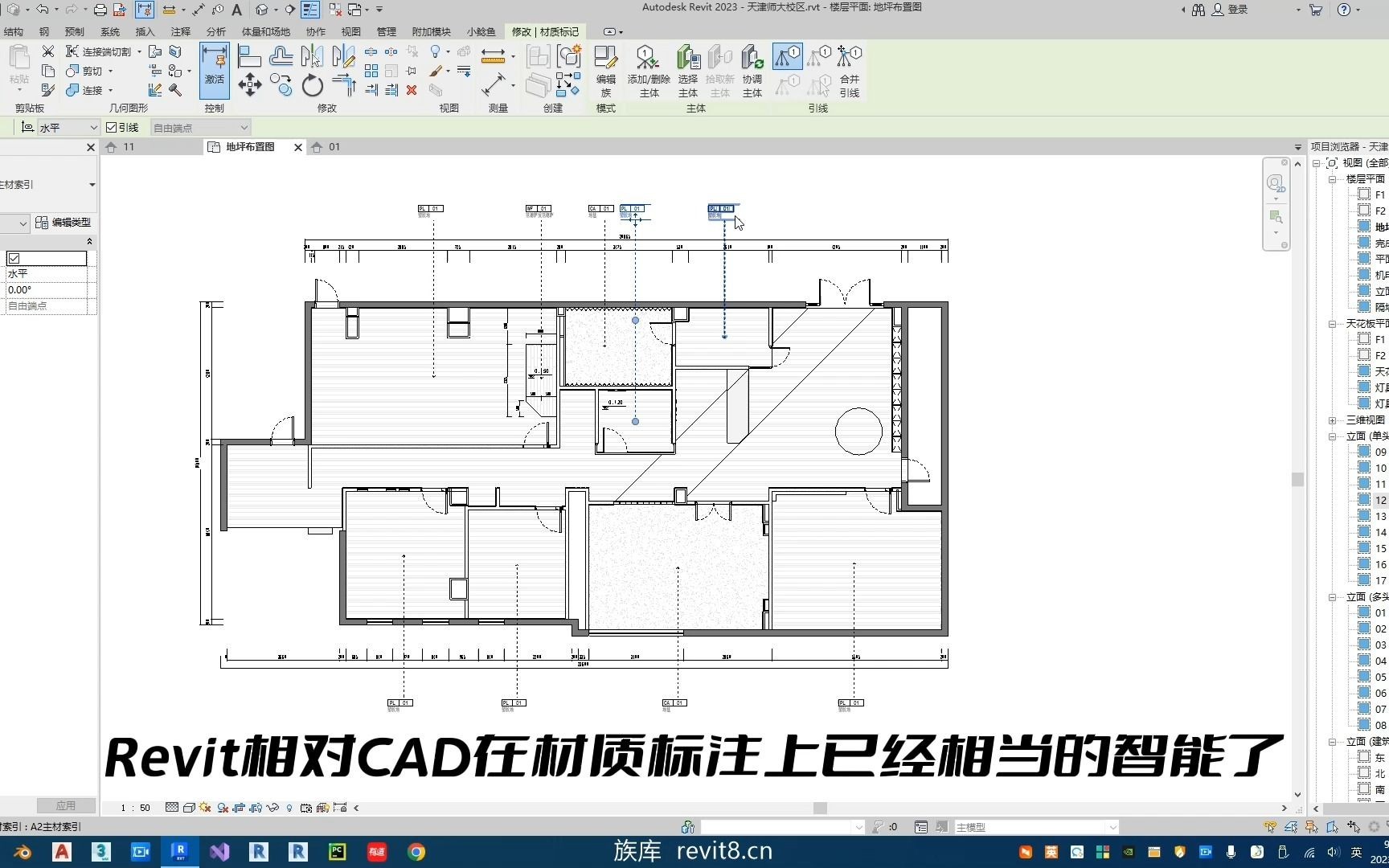Click the Text (A) quick access icon
1389x868 pixels.
pos(237,10)
